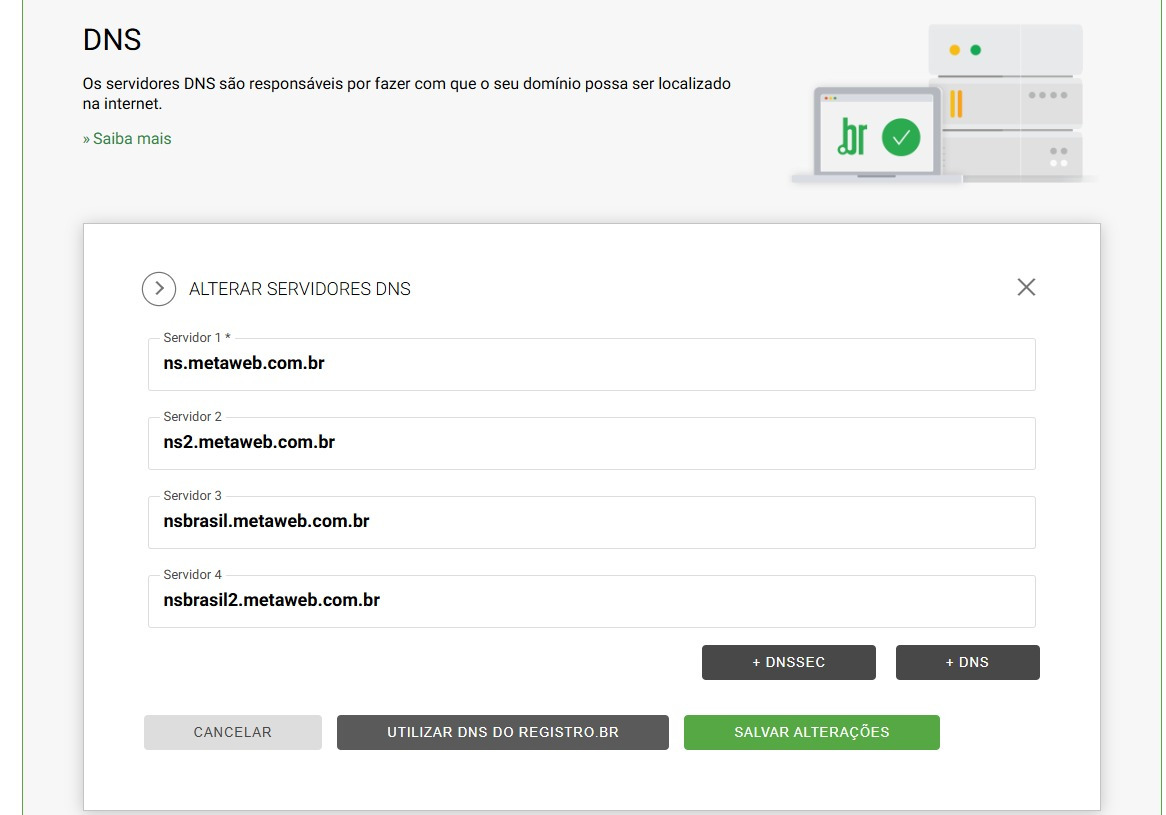Click the Servidor 1 * field label

click(196, 338)
